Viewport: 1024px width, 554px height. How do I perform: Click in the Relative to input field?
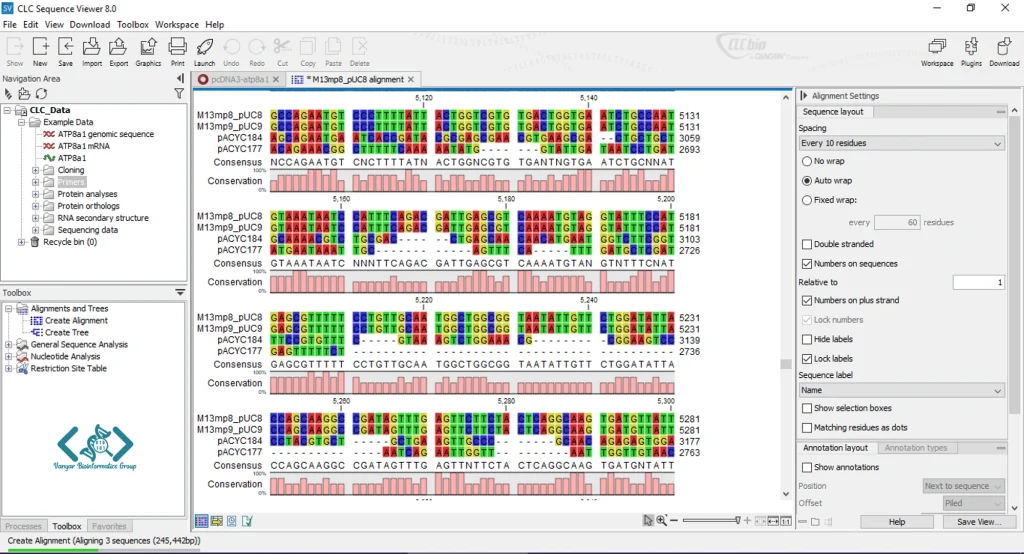pos(978,282)
